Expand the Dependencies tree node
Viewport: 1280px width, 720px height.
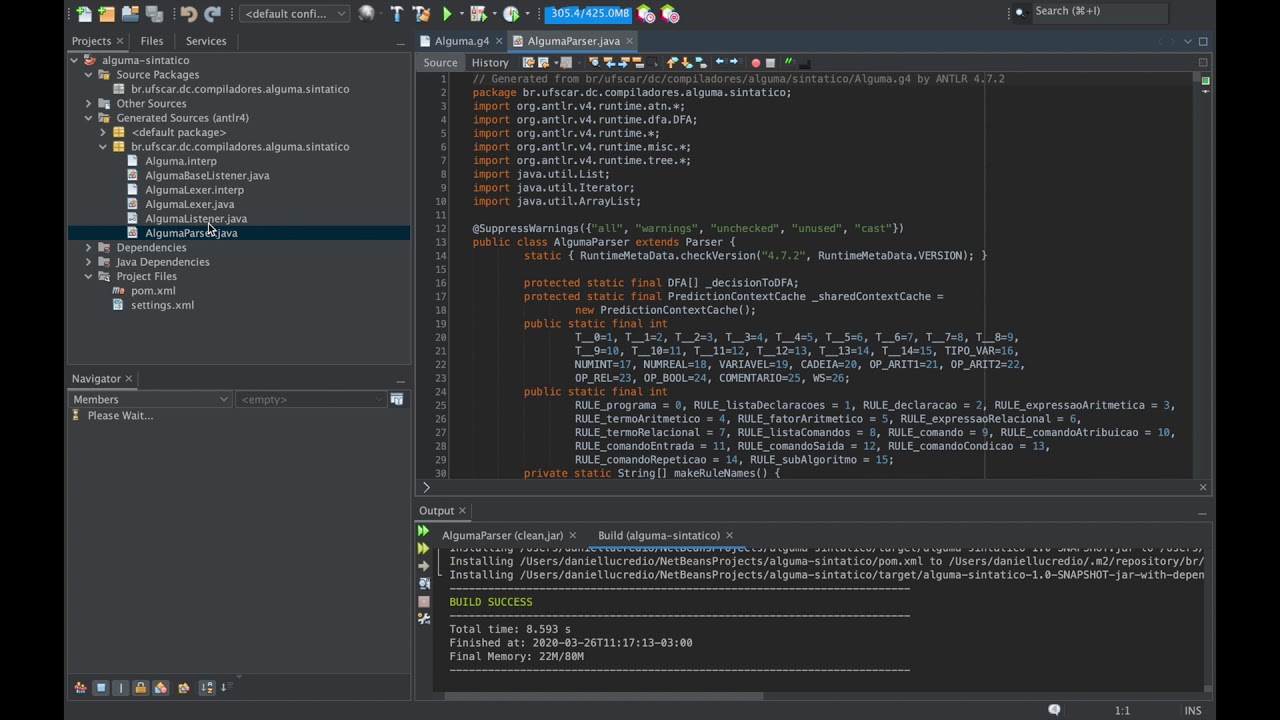(x=89, y=248)
